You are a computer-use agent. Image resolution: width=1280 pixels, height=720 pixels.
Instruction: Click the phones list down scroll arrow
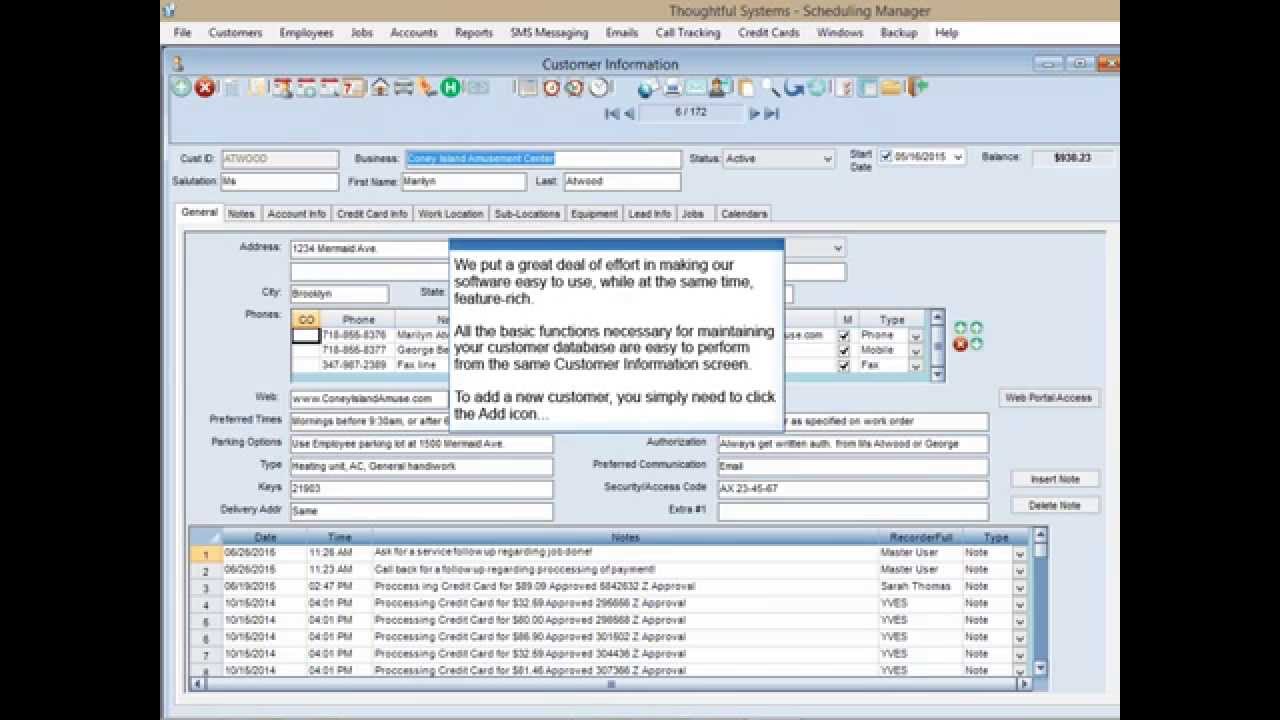pyautogui.click(x=937, y=373)
